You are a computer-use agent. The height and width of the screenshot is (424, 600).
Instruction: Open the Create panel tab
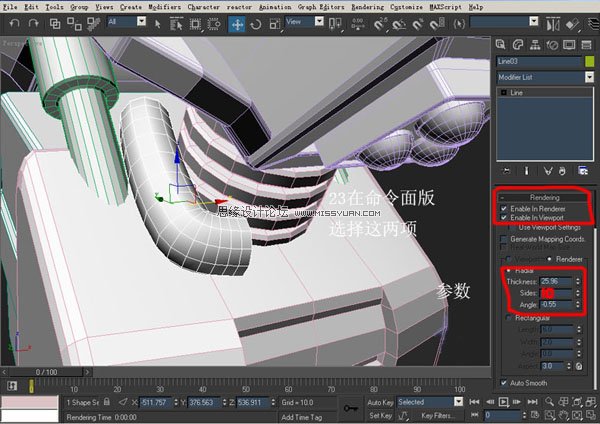click(500, 45)
